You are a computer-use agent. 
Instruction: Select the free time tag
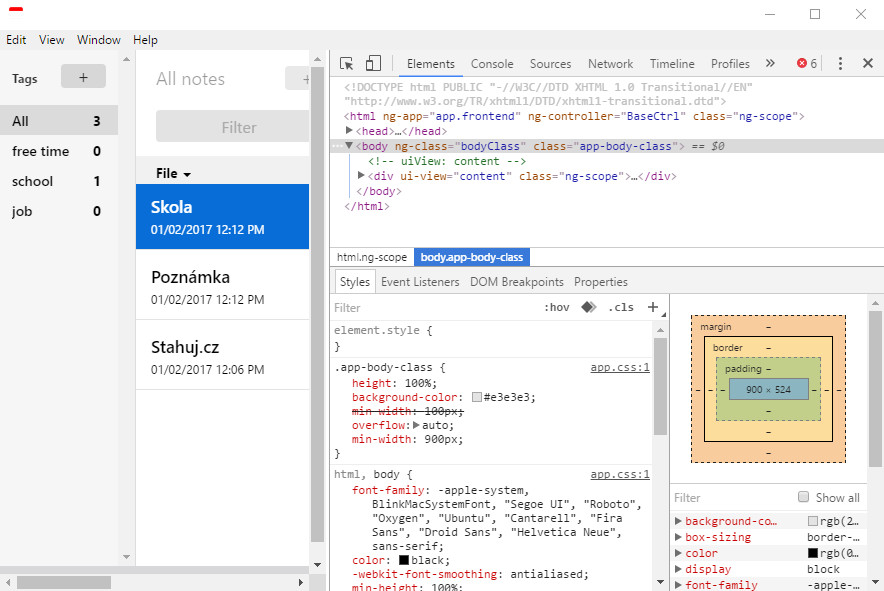pyautogui.click(x=59, y=151)
